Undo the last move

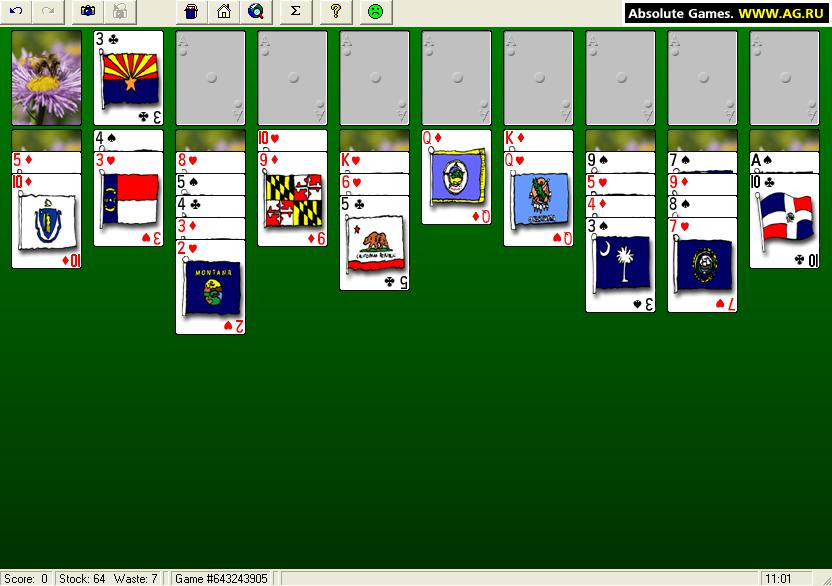pos(16,12)
